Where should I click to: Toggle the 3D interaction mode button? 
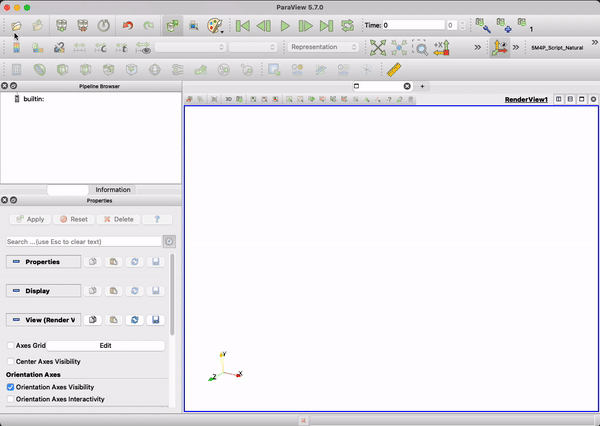click(x=228, y=100)
